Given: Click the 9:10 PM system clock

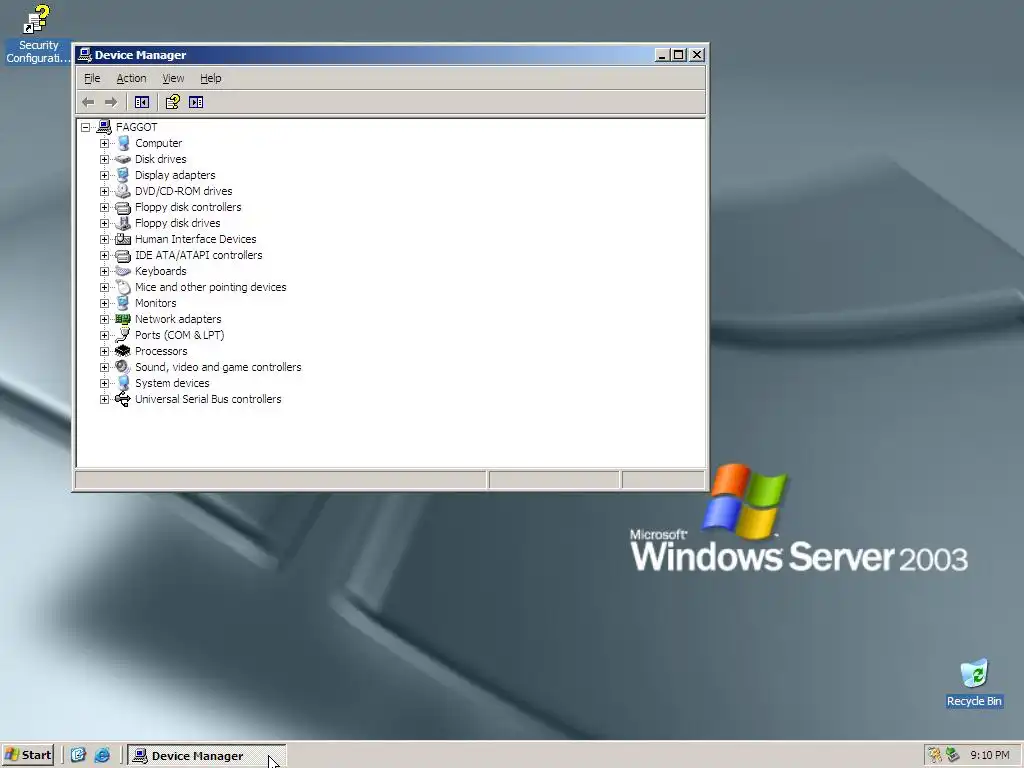Looking at the screenshot, I should (989, 755).
